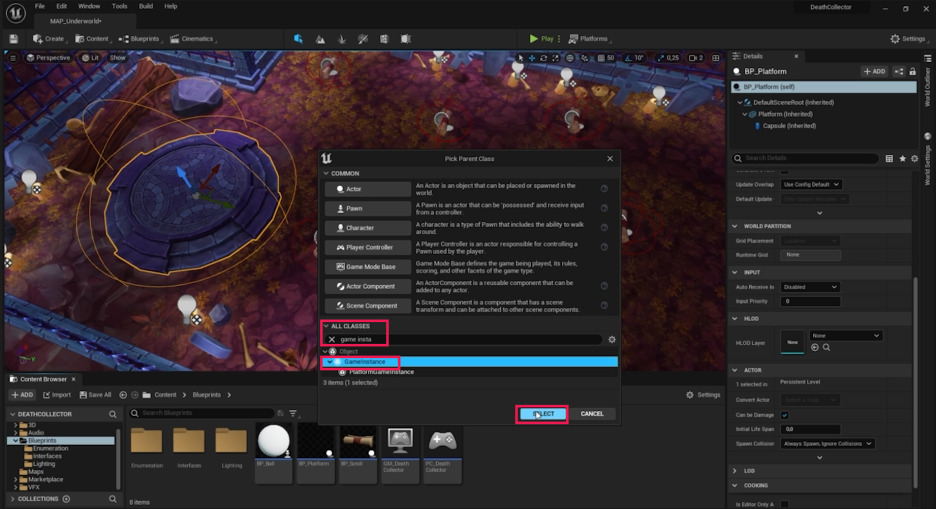Toggle scale snapping 0.25
This screenshot has height=509, width=936.
668,58
